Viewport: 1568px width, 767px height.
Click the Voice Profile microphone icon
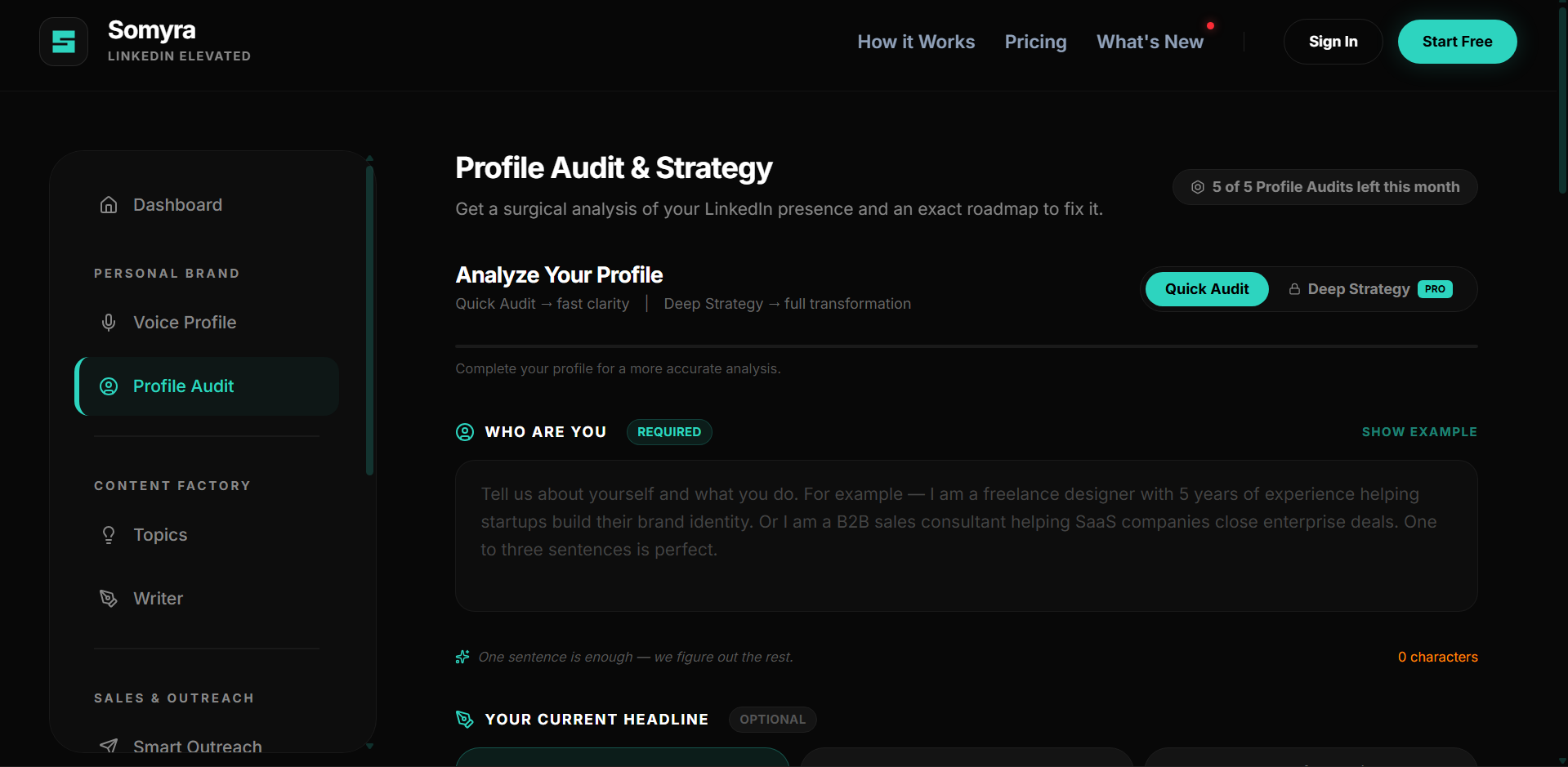point(109,322)
